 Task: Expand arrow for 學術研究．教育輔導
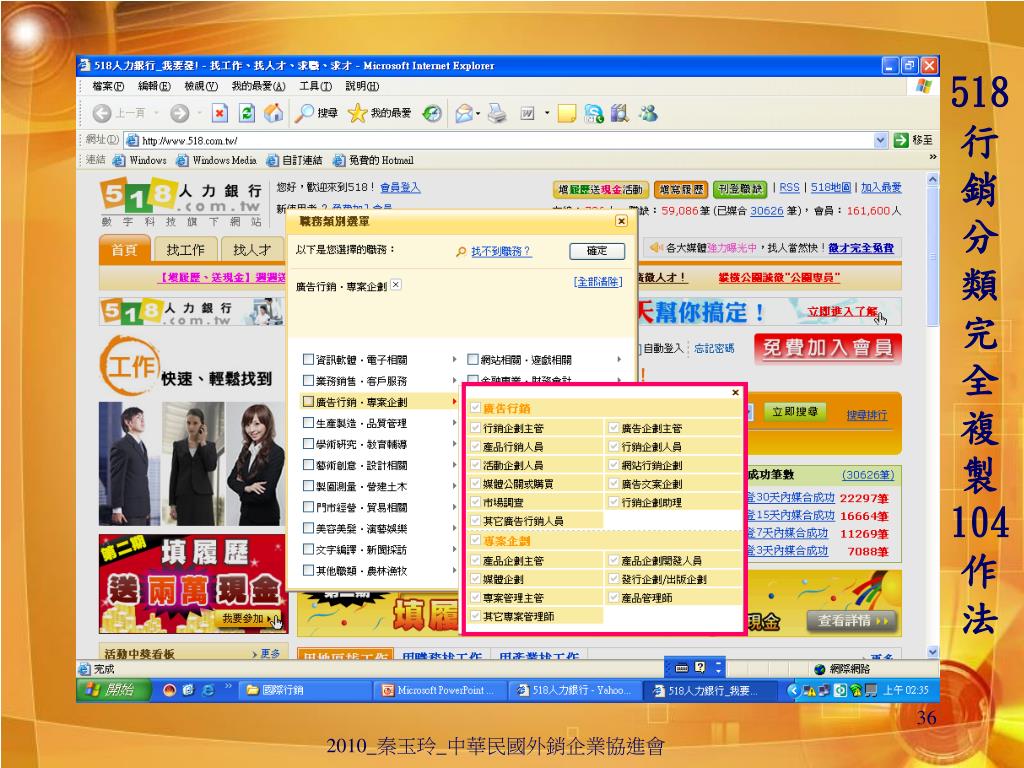click(x=454, y=443)
